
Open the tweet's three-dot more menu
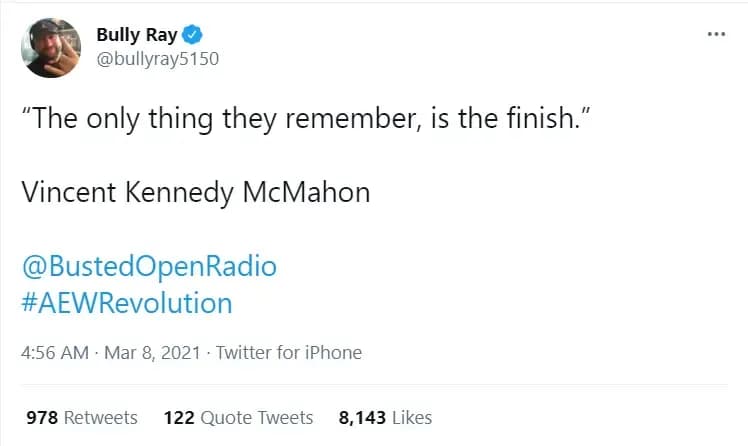716,33
